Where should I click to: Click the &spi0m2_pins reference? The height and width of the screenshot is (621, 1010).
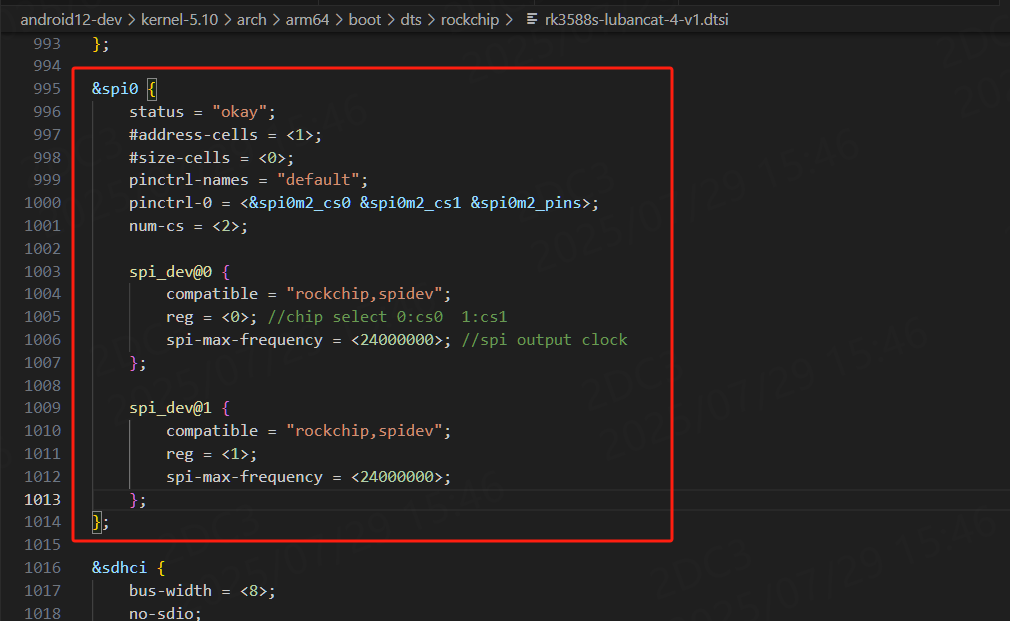(x=526, y=203)
